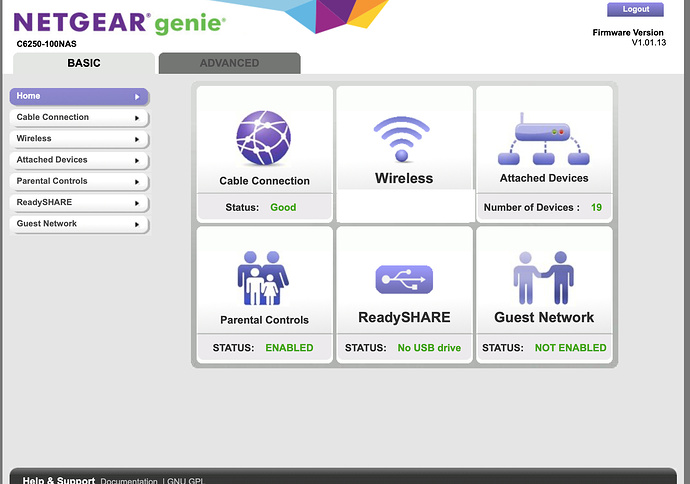Open the GNU GPL footer link
This screenshot has height=484, width=690.
[185, 481]
